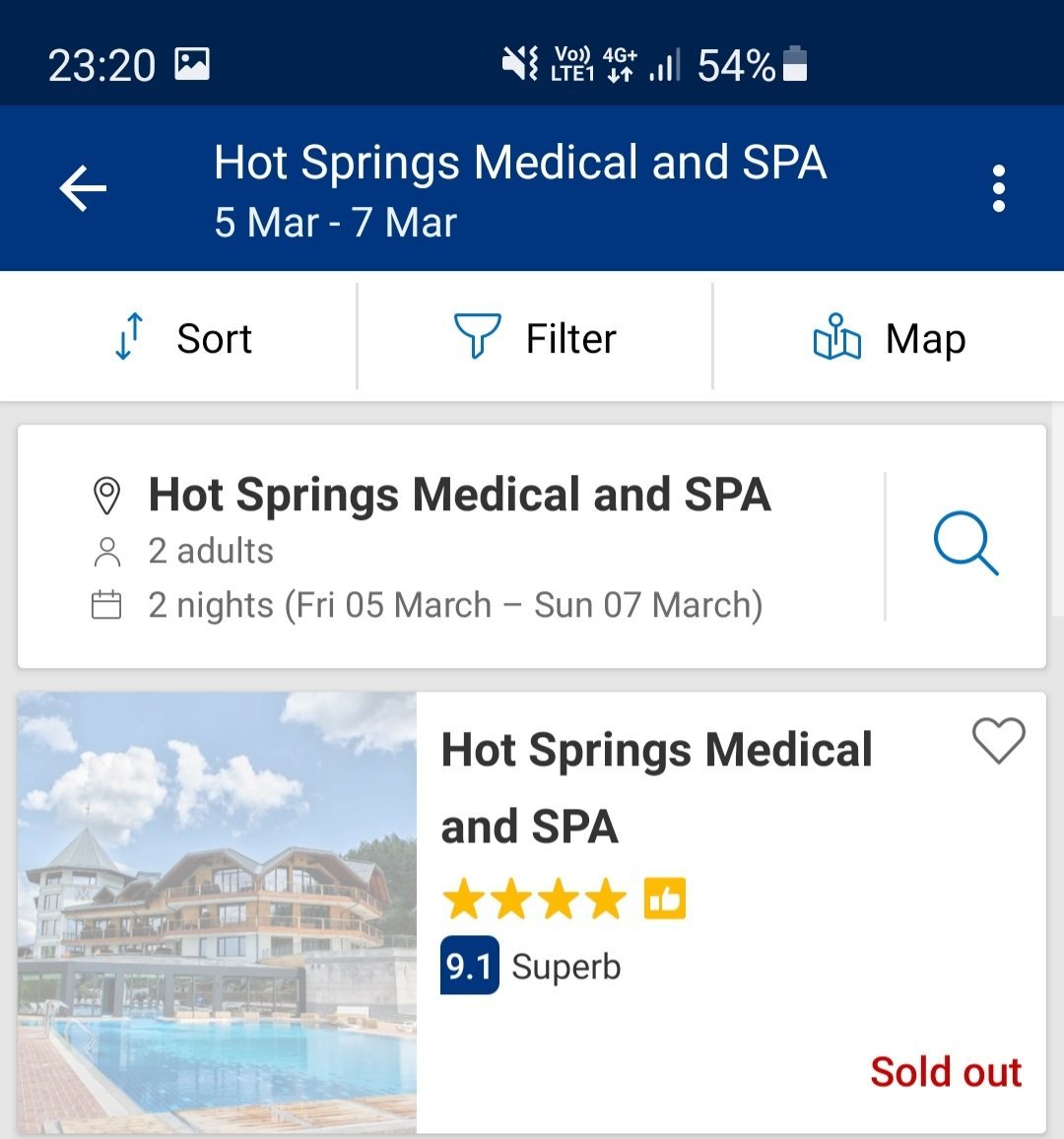Tap the 9.1 review score badge
The image size is (1064, 1139).
469,967
